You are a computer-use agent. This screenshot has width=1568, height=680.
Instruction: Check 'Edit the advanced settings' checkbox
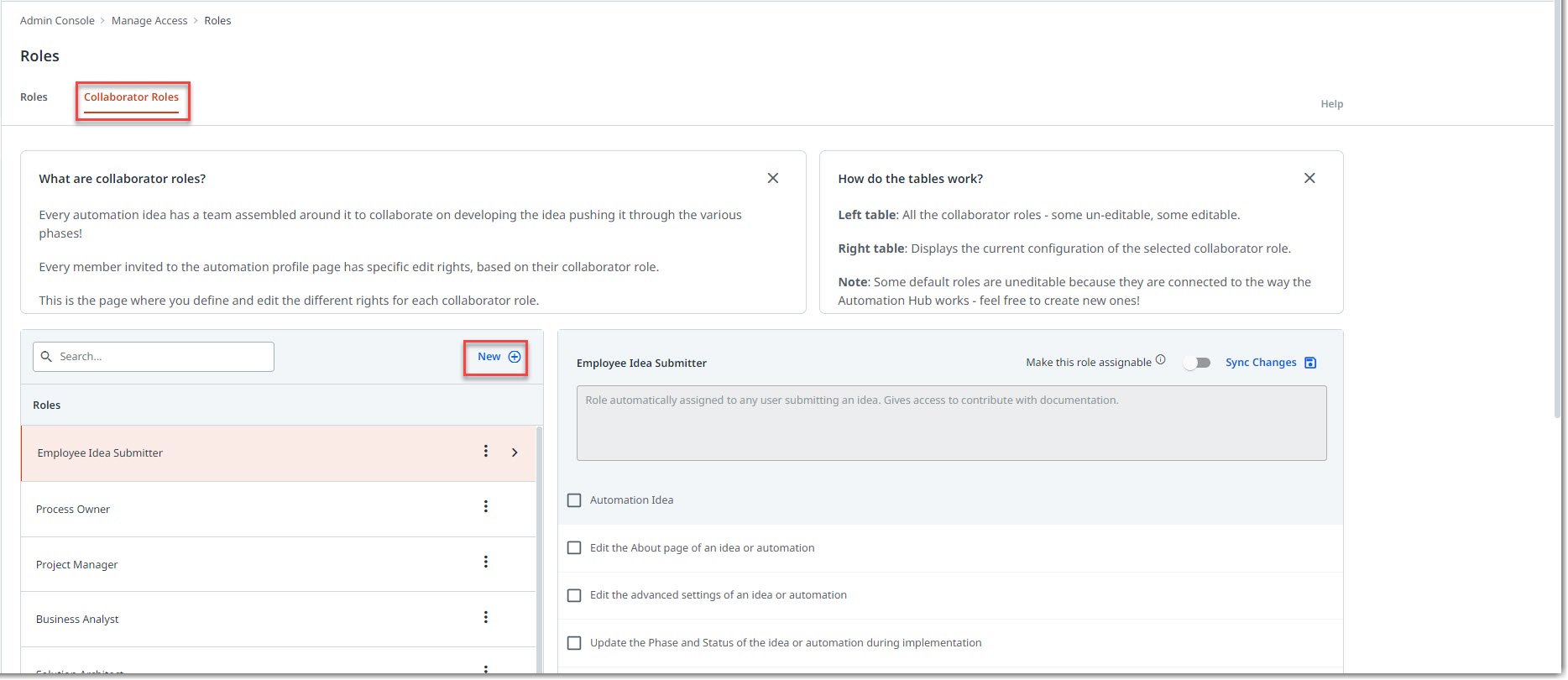pyautogui.click(x=574, y=595)
